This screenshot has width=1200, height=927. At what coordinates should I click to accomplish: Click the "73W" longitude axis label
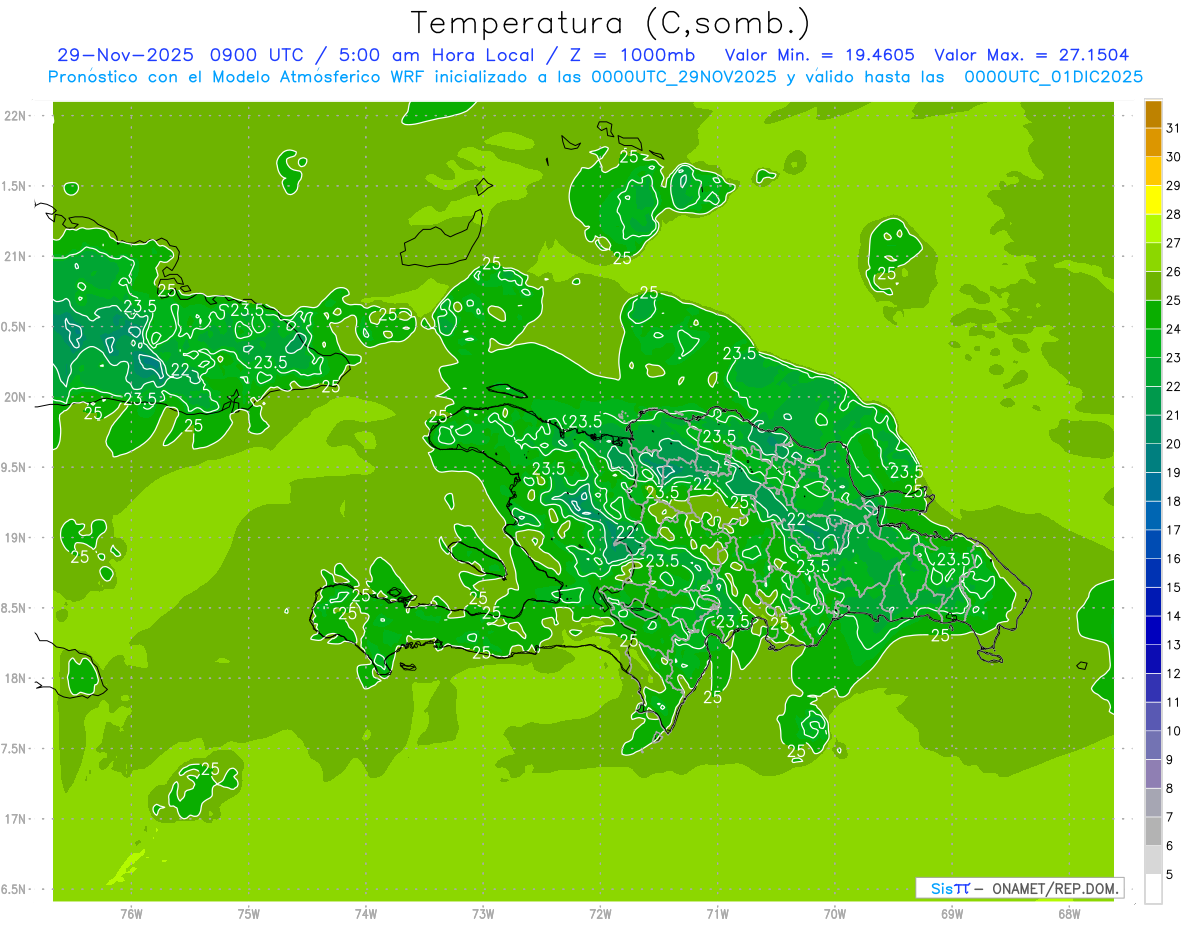click(483, 914)
